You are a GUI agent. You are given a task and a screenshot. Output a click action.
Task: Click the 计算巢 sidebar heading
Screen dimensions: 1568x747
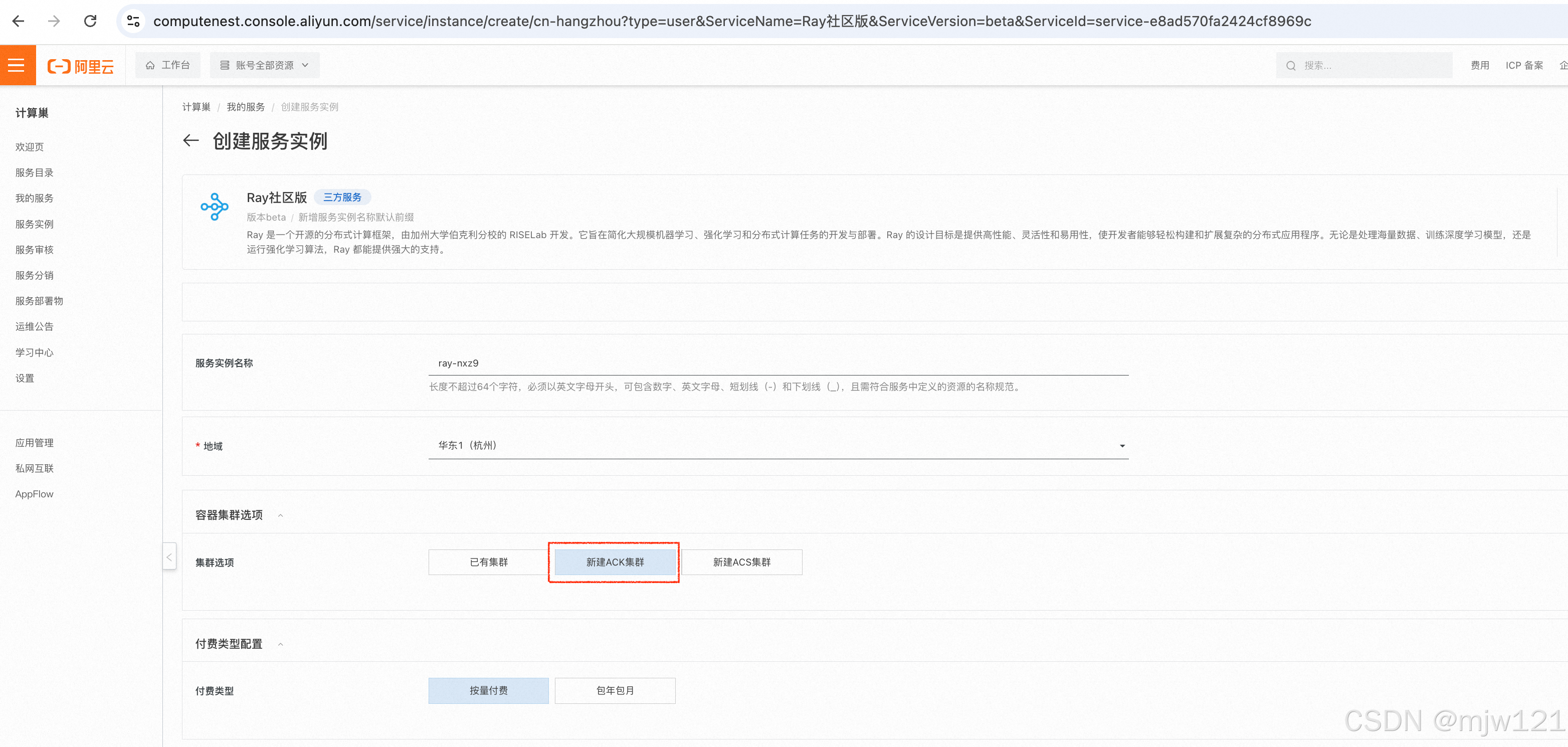click(32, 113)
